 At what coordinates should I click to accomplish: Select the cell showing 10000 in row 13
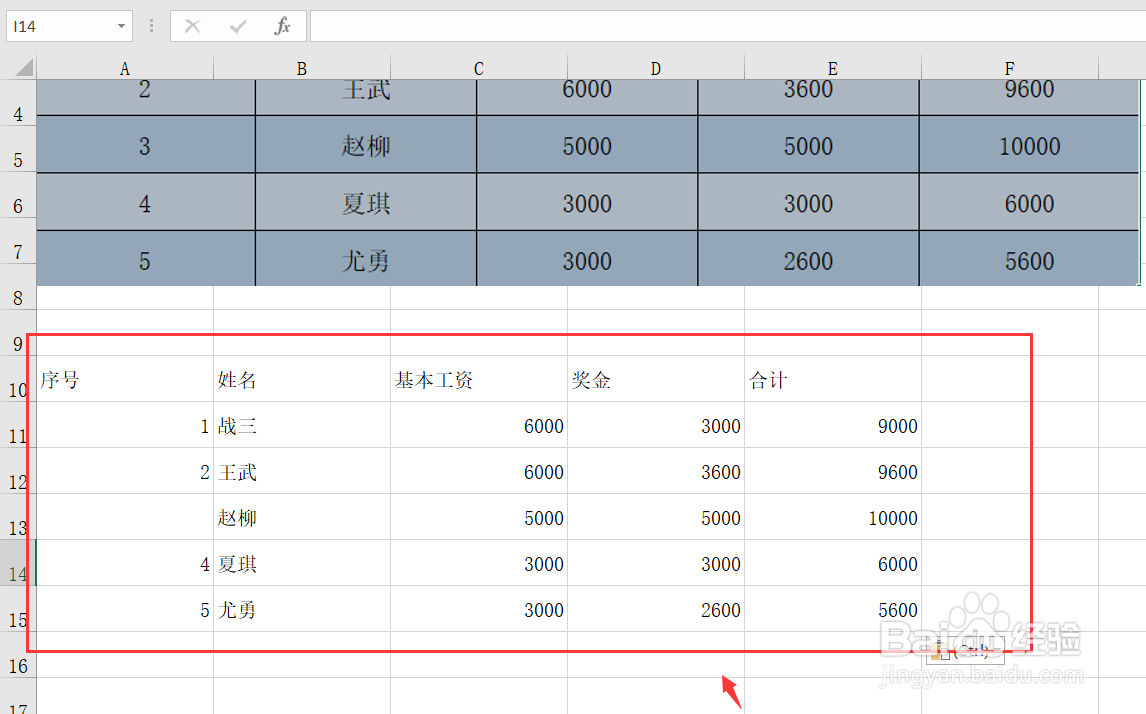(893, 518)
